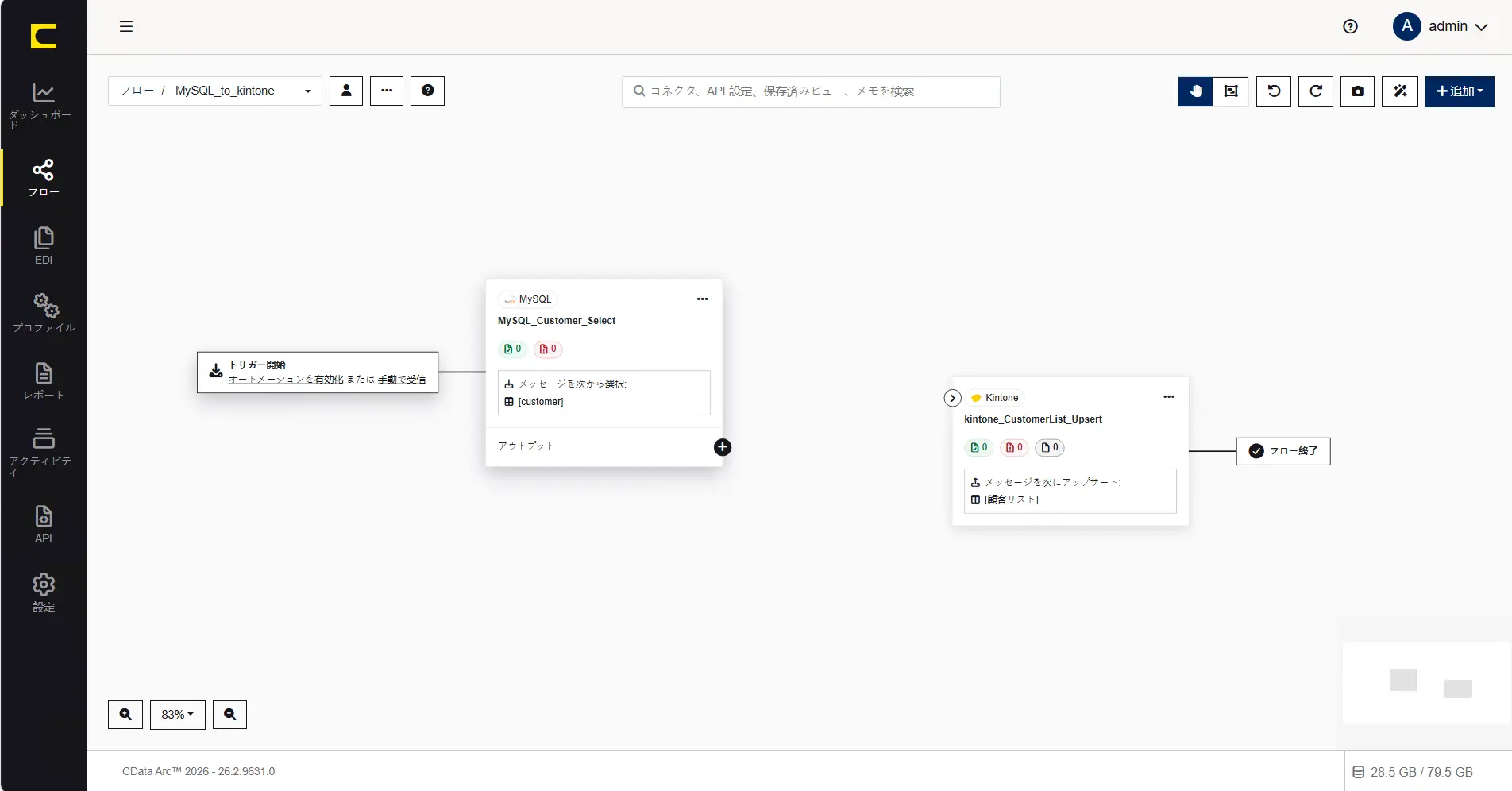The image size is (1512, 791).
Task: Focus the connector search field
Action: click(811, 91)
